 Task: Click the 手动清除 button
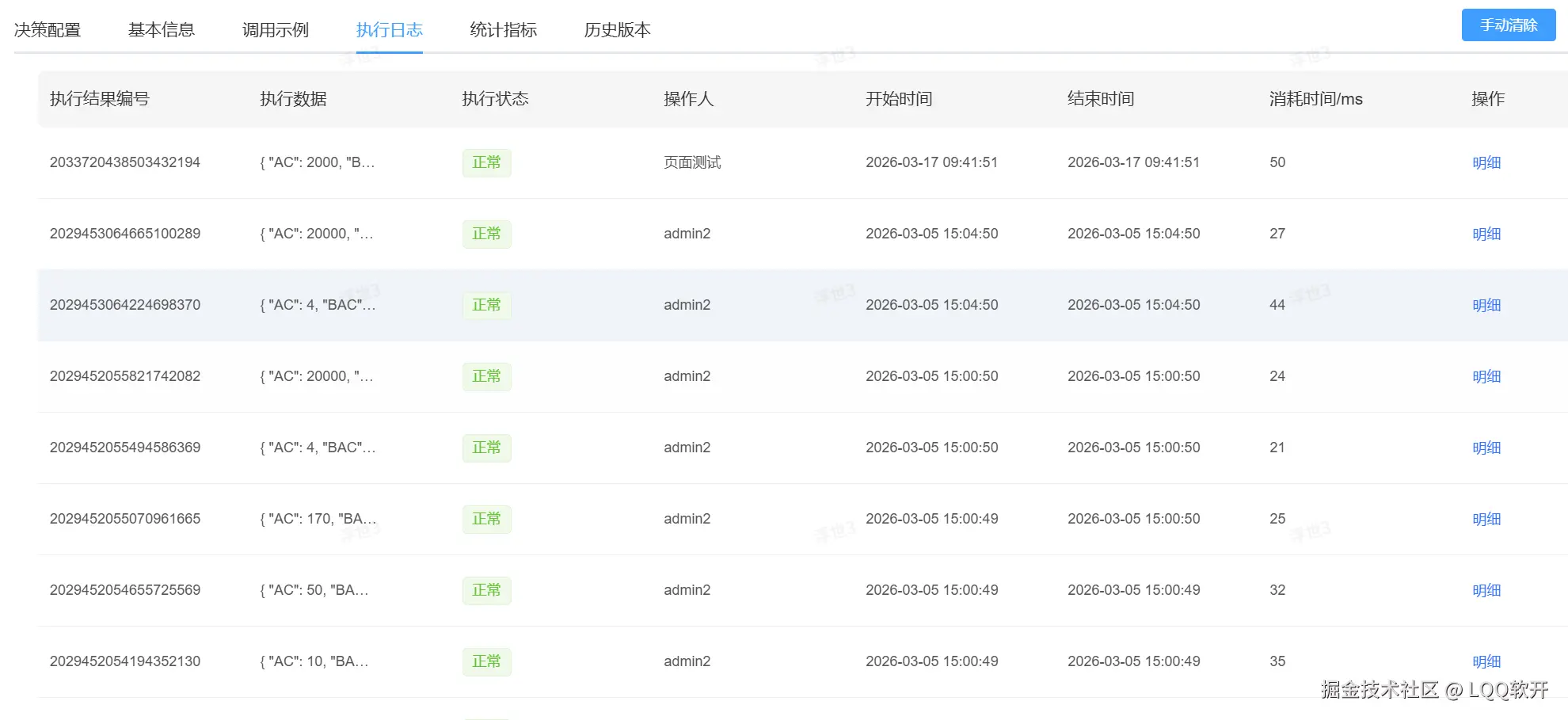(1508, 25)
